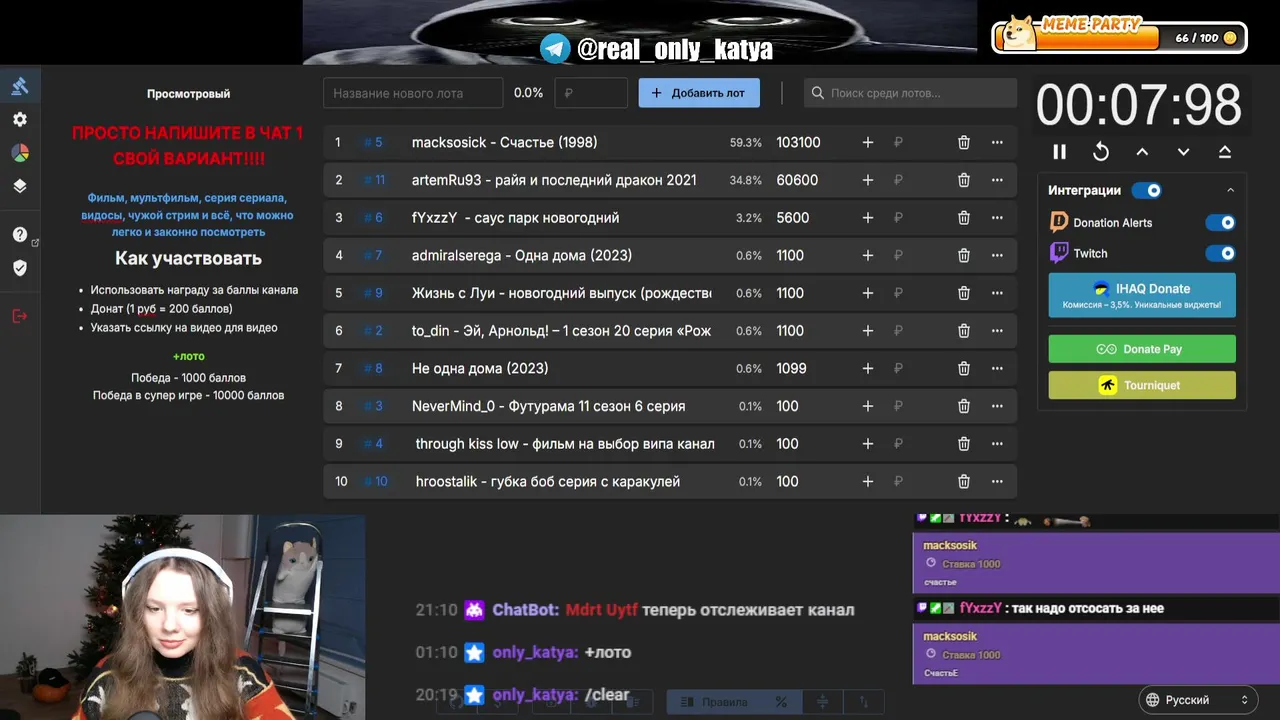Viewport: 1280px width, 720px height.
Task: Click the Правила button at bottom
Action: coord(712,702)
